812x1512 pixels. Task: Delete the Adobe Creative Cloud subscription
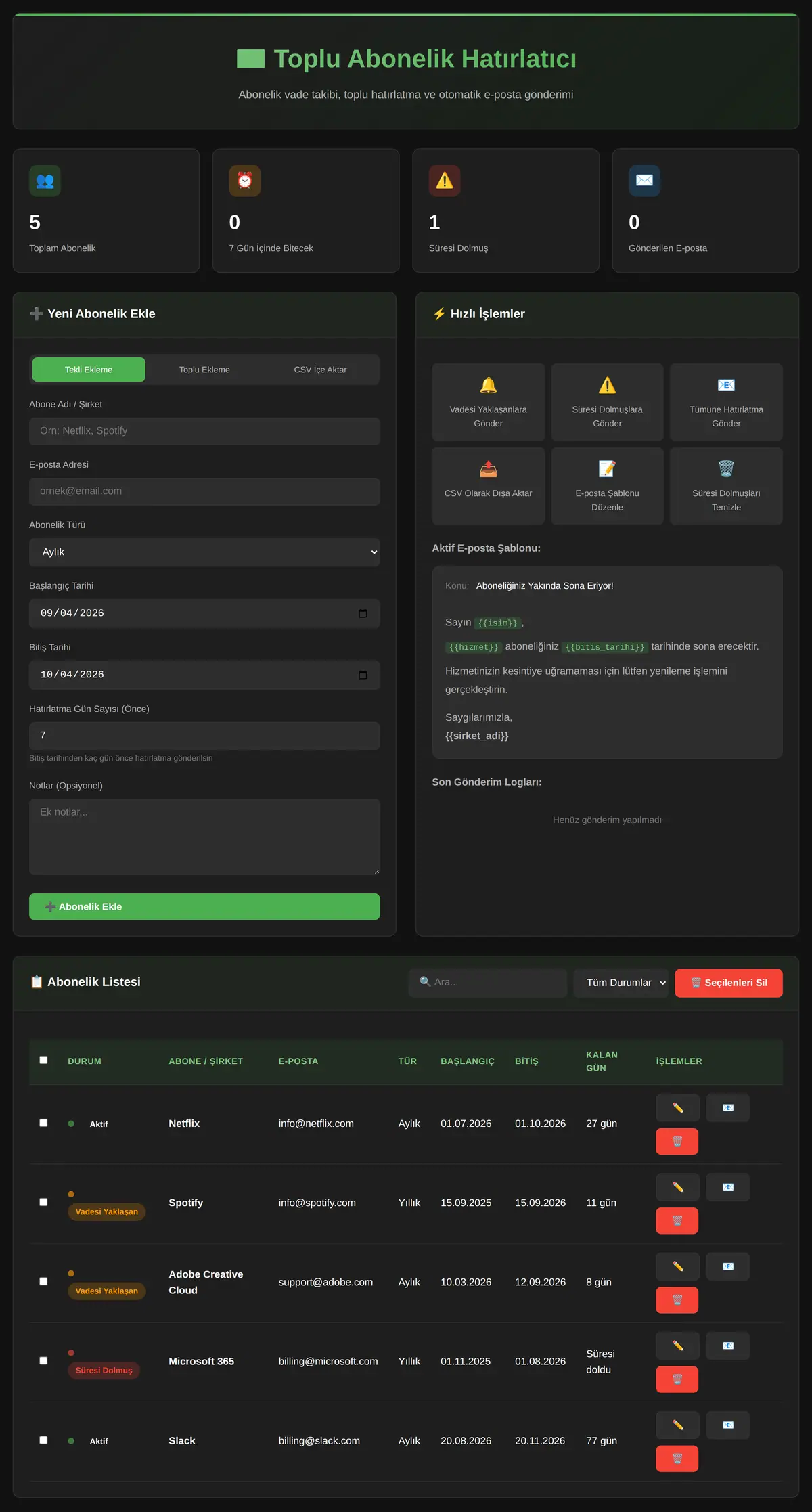677,1300
